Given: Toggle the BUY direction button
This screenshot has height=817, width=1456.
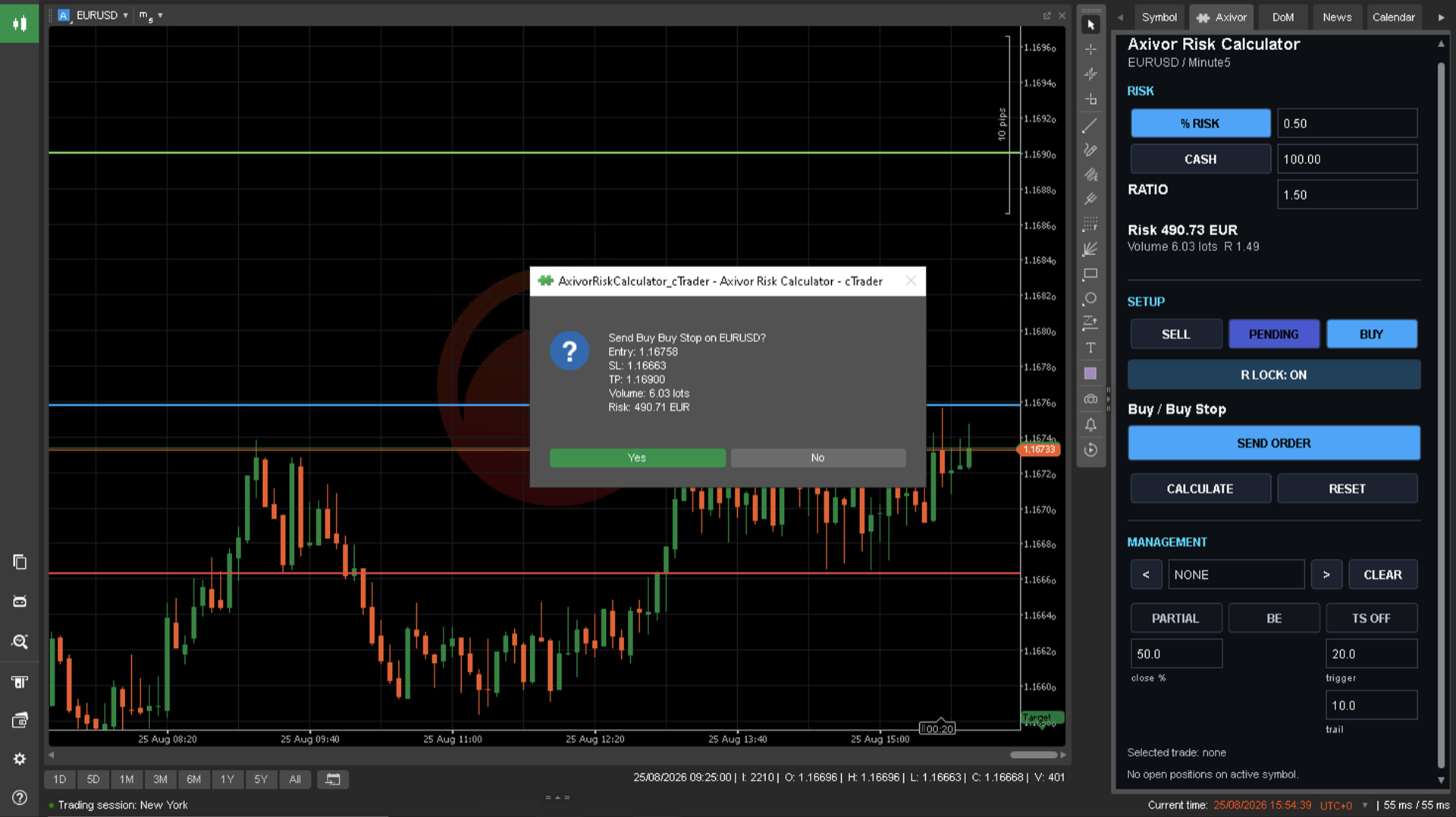Looking at the screenshot, I should [x=1372, y=335].
